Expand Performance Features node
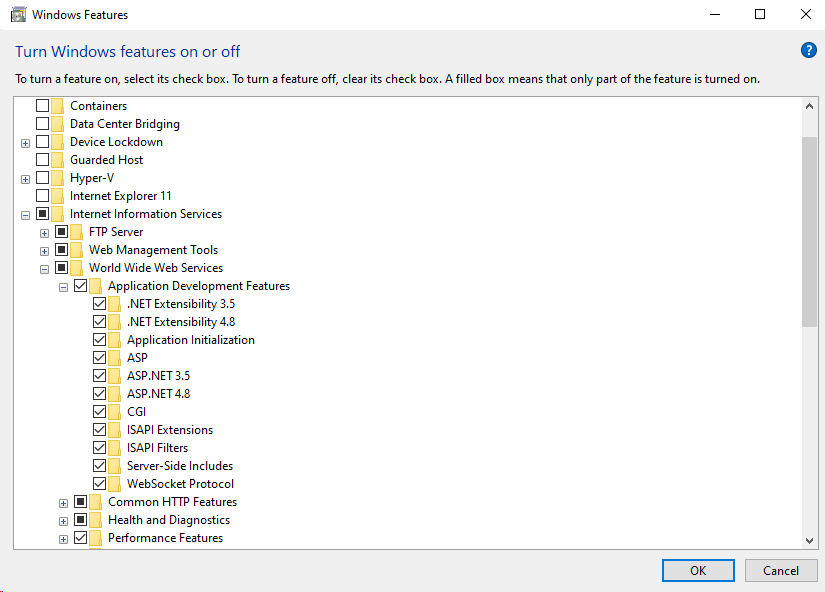Image resolution: width=825 pixels, height=592 pixels. pyautogui.click(x=63, y=539)
